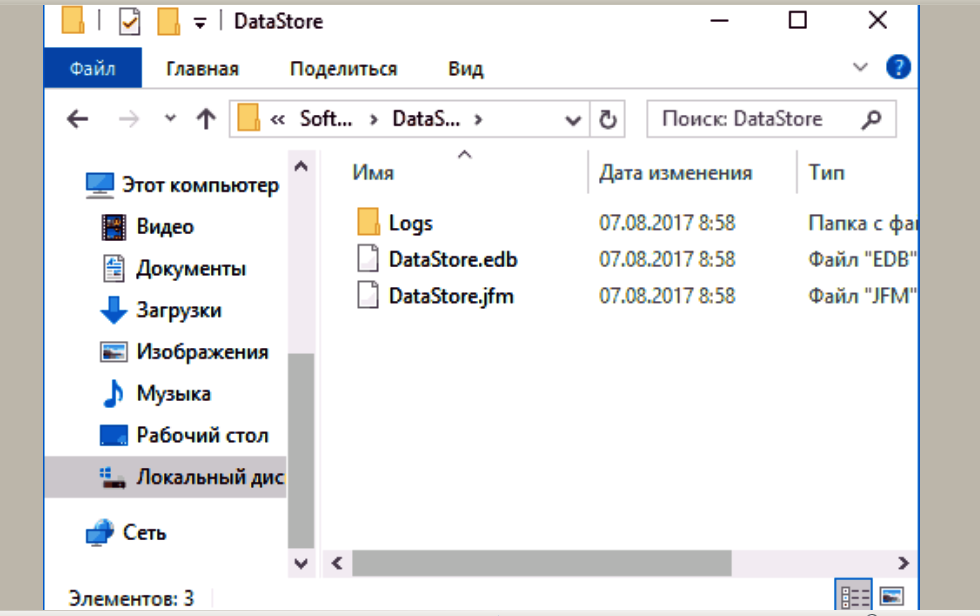The width and height of the screenshot is (980, 616).
Task: Open address bar history dropdown
Action: click(x=573, y=120)
